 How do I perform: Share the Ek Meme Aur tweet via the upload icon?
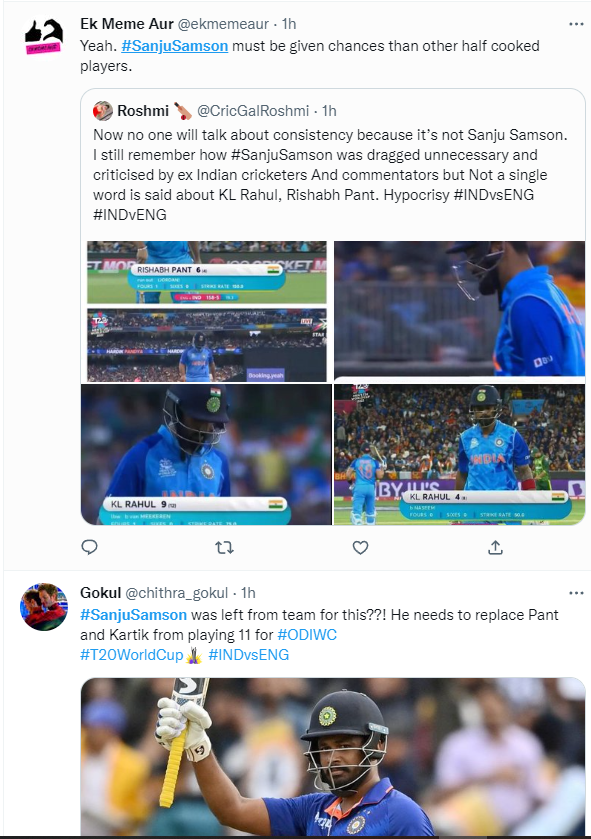(495, 547)
